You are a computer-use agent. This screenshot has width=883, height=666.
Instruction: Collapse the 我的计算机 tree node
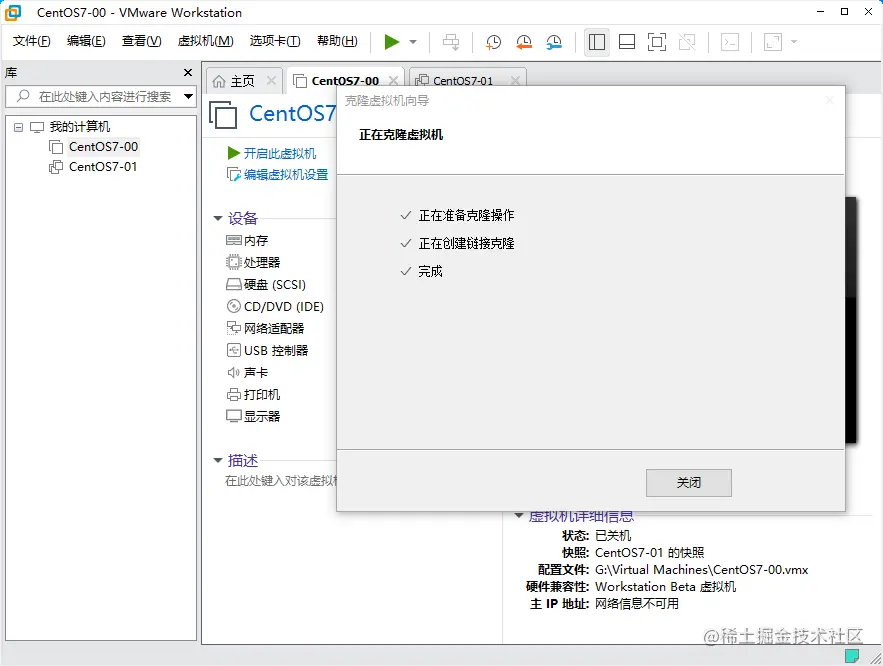point(19,127)
